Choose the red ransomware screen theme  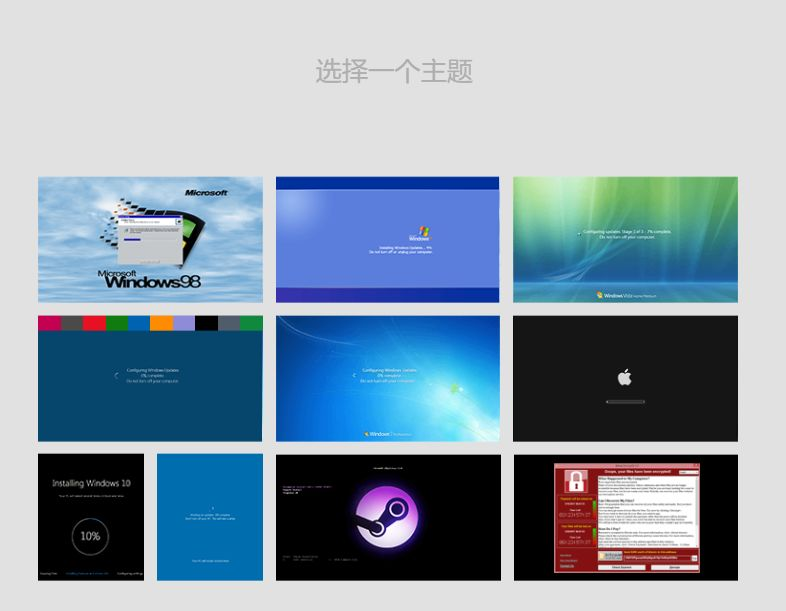(626, 517)
